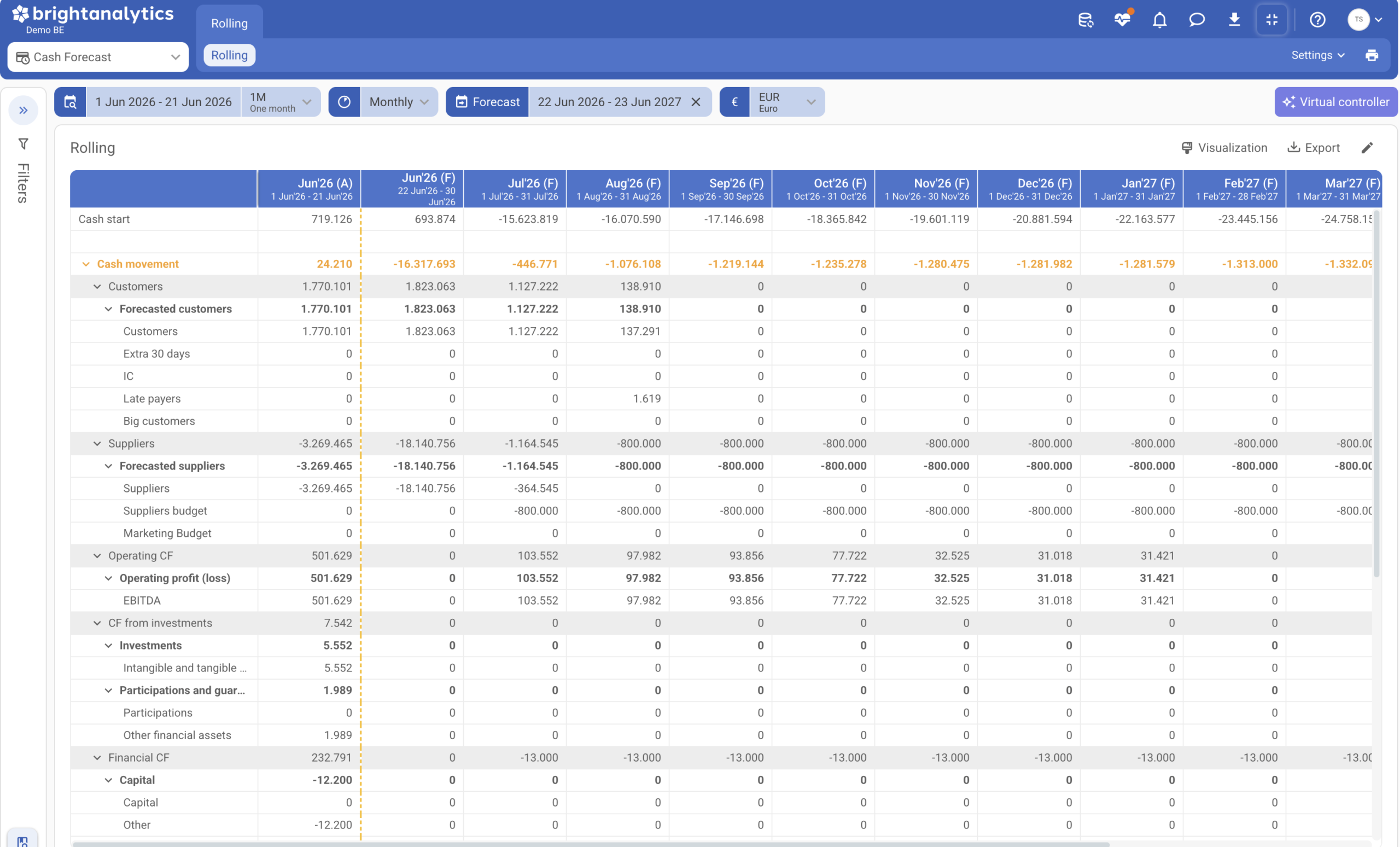1400x847 pixels.
Task: Open the Virtual controller
Action: [x=1336, y=102]
